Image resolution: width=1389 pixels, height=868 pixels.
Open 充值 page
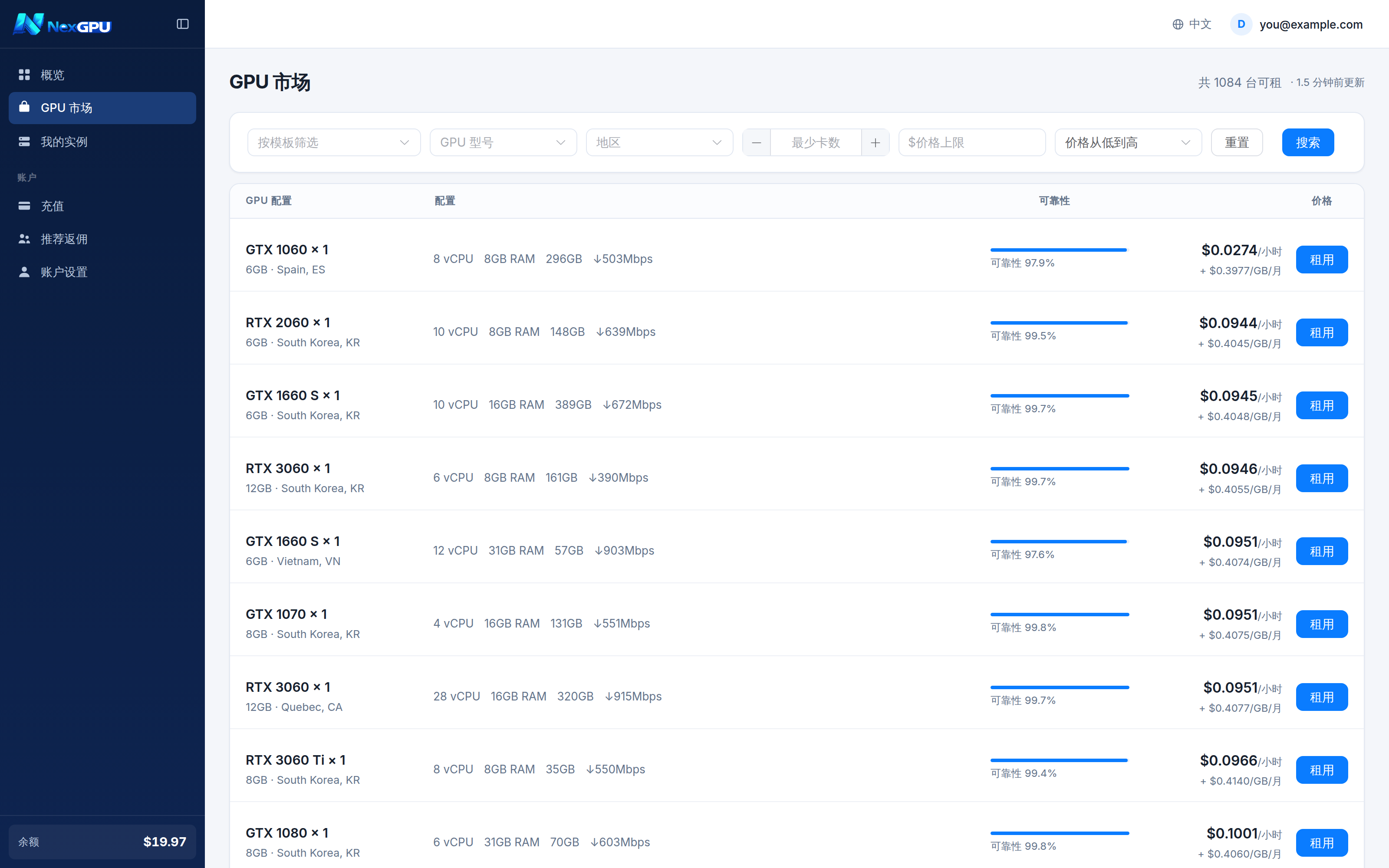(102, 206)
